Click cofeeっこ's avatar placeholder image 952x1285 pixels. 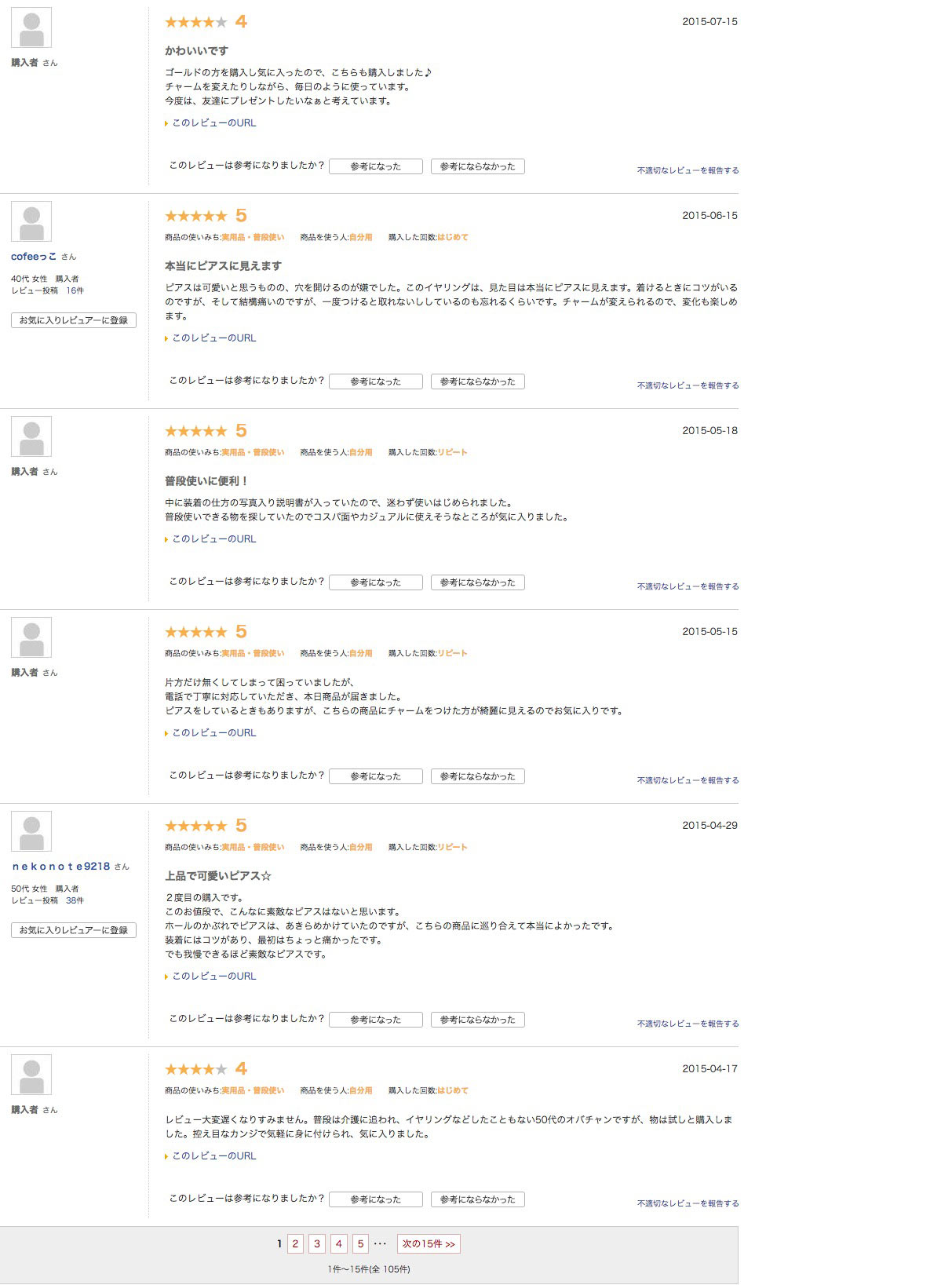tap(31, 221)
